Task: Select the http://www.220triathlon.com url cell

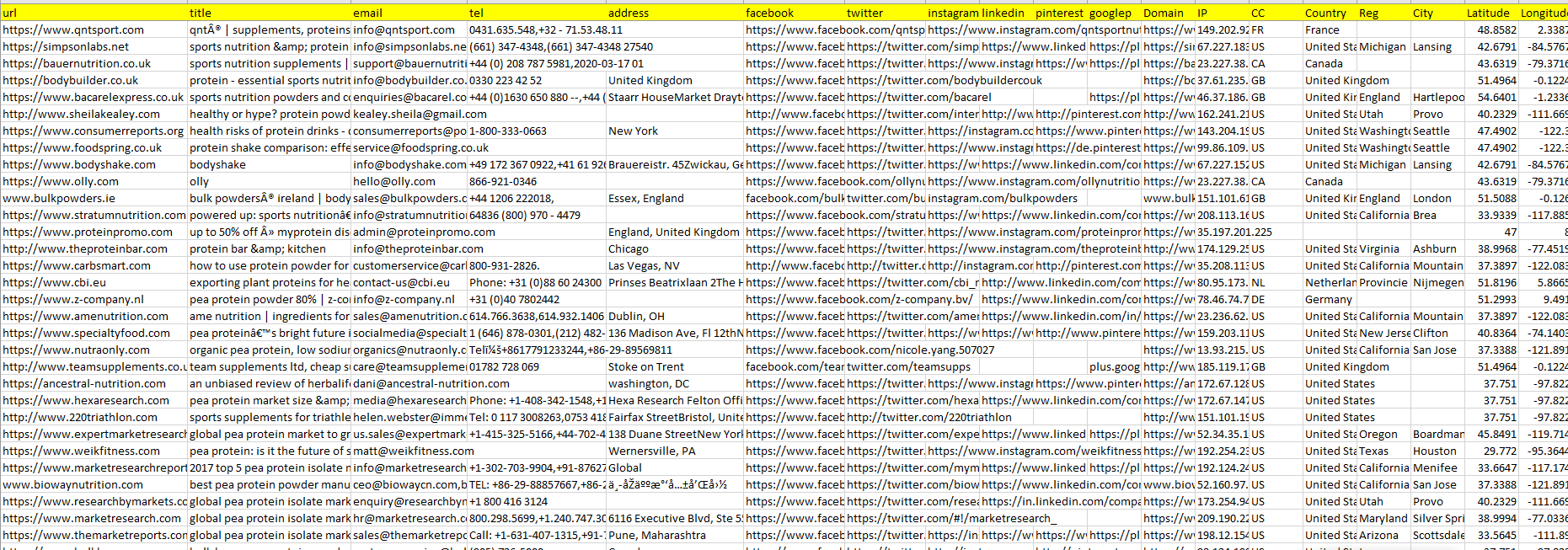Action: coord(94,417)
